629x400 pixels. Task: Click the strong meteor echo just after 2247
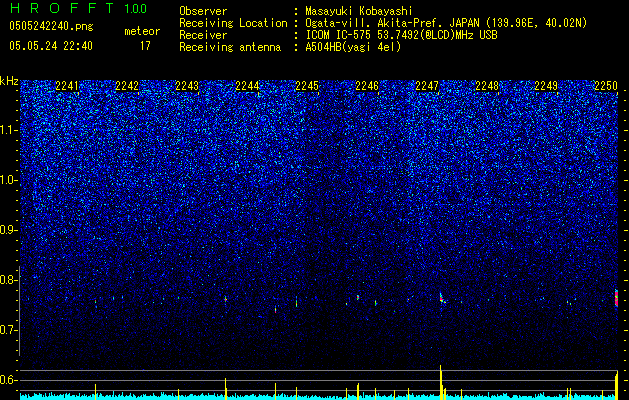[x=442, y=298]
